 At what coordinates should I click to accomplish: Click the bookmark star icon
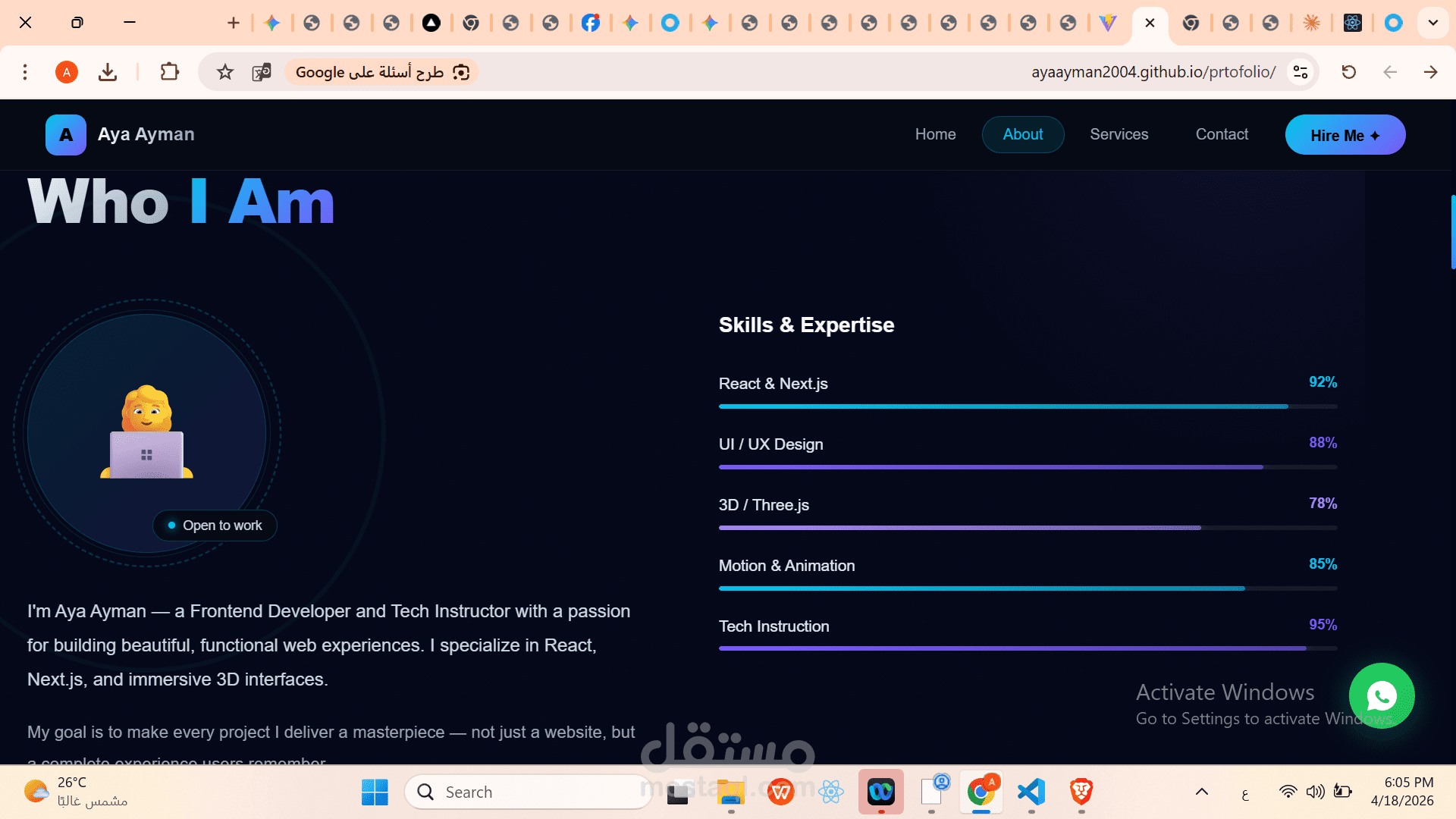tap(225, 72)
